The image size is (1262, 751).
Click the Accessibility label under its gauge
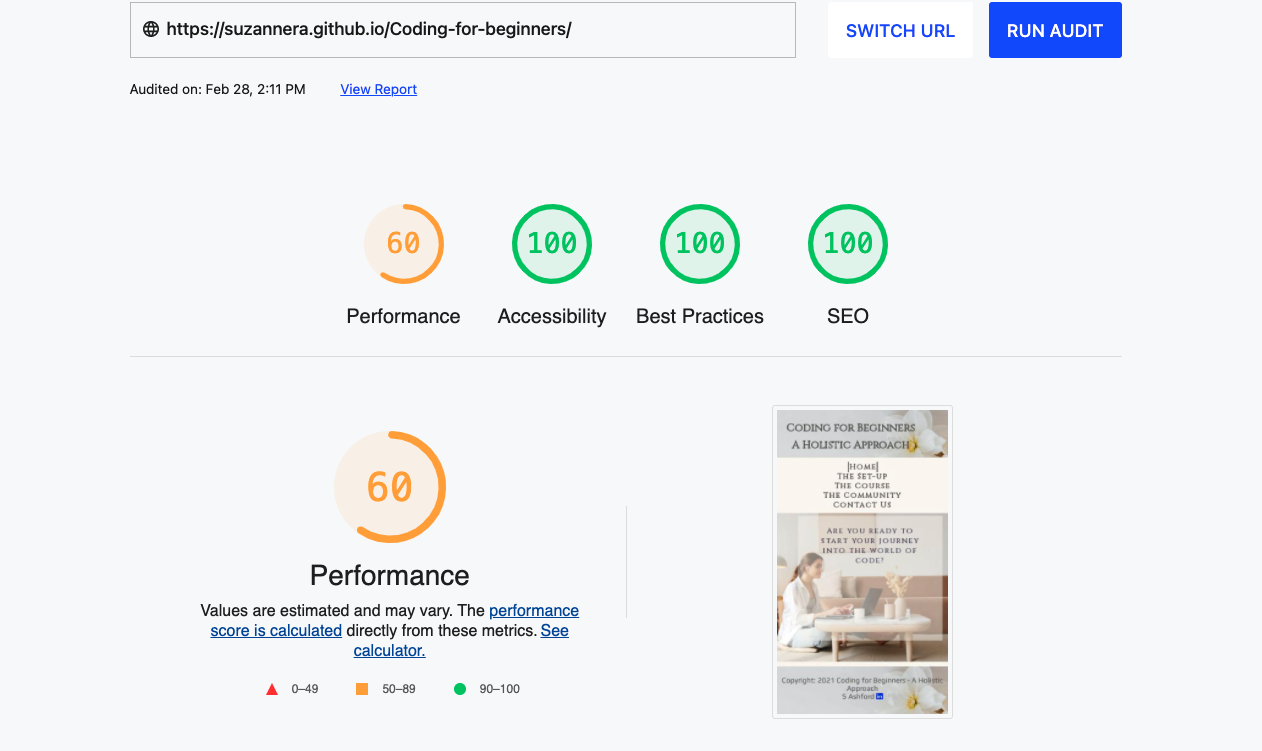[551, 316]
